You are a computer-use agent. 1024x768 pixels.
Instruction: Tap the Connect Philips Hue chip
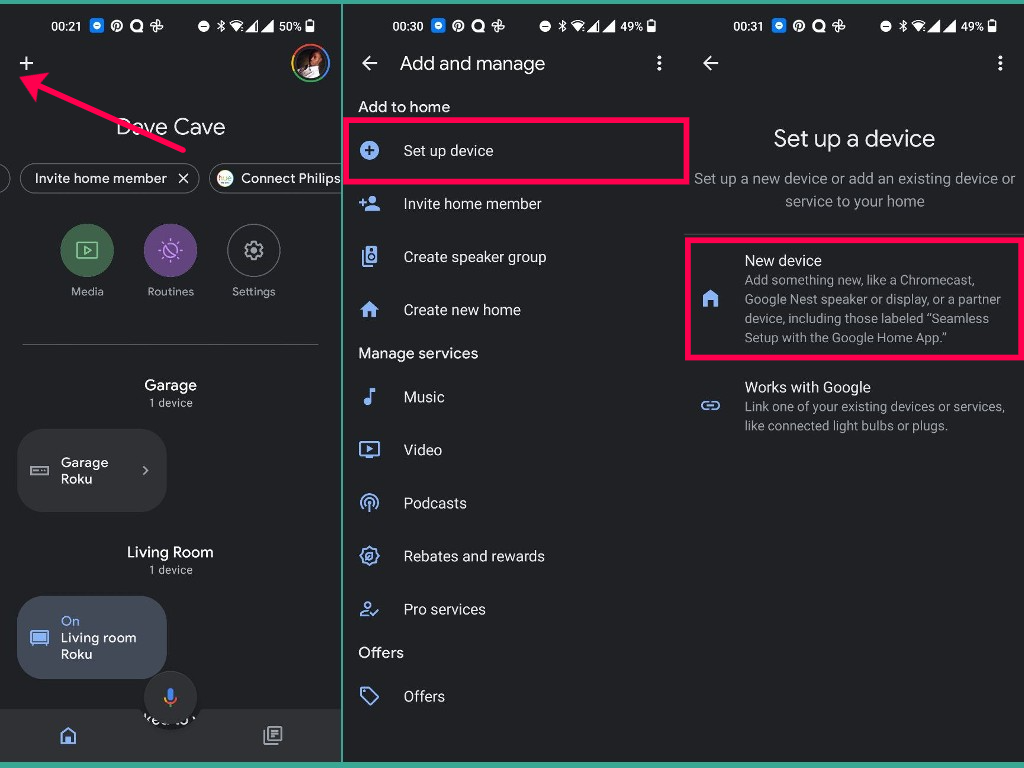[x=276, y=178]
